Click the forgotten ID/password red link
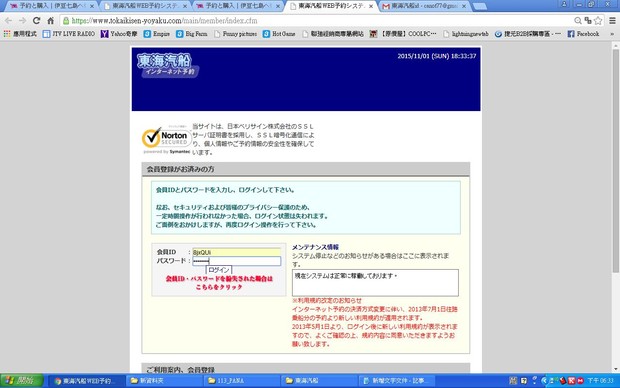Screen dimensions: 620x388 point(219,283)
